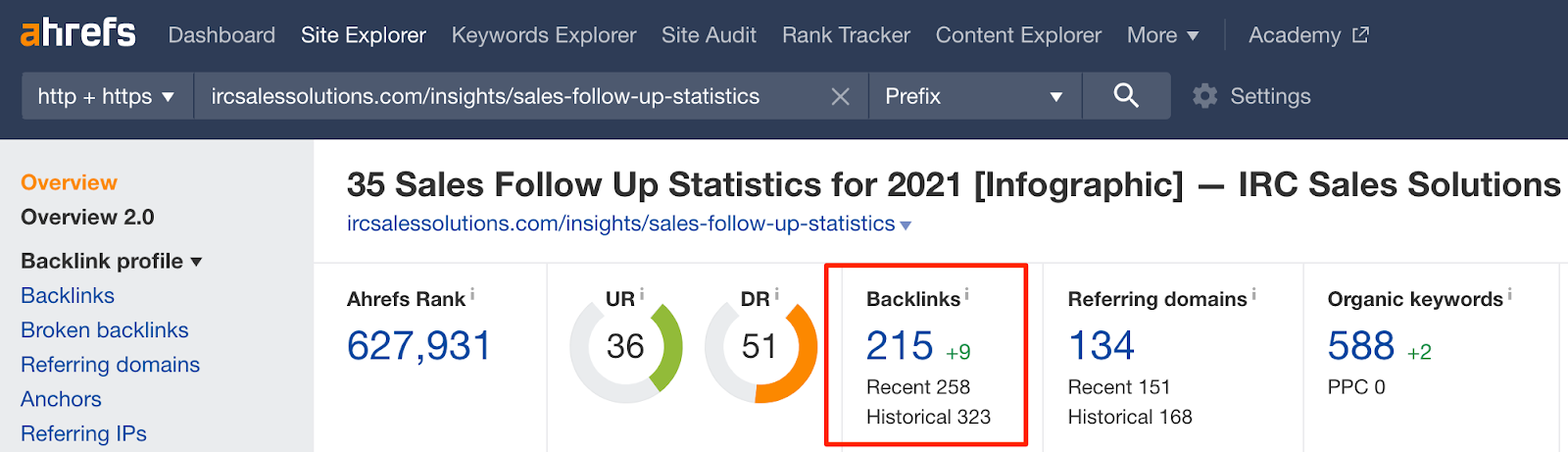
Task: Click Ahrefs Rank value 627,931
Action: point(418,345)
